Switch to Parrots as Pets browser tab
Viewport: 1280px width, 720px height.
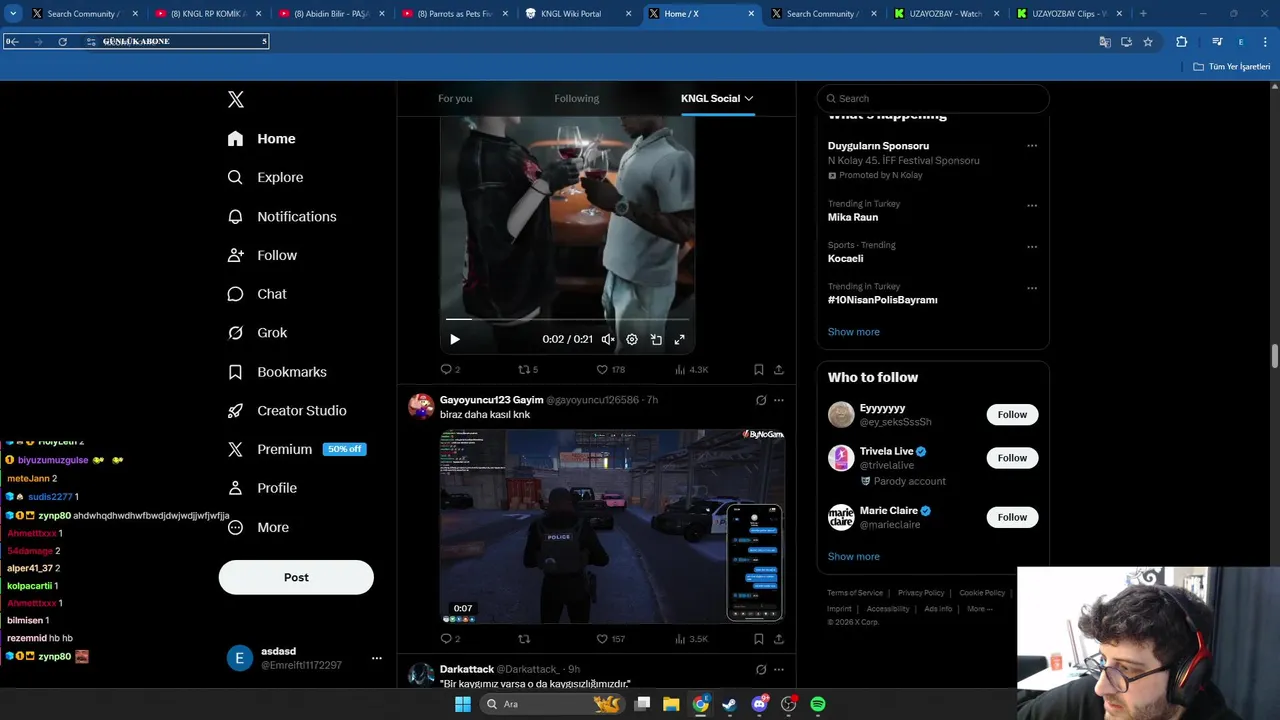[x=456, y=14]
